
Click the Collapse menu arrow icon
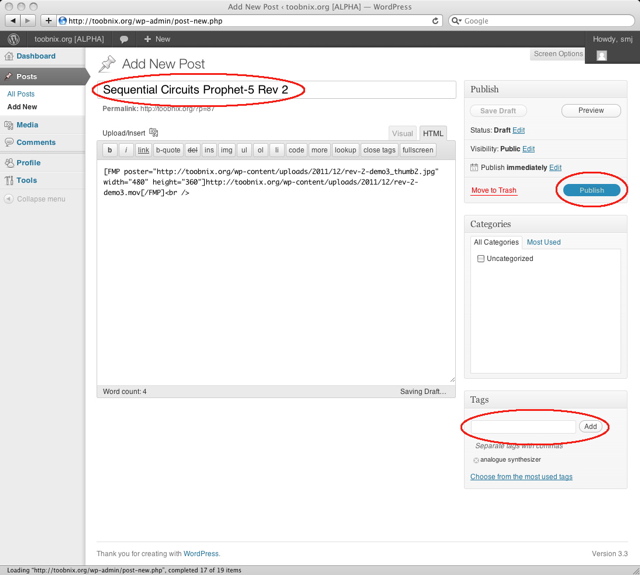(x=9, y=199)
